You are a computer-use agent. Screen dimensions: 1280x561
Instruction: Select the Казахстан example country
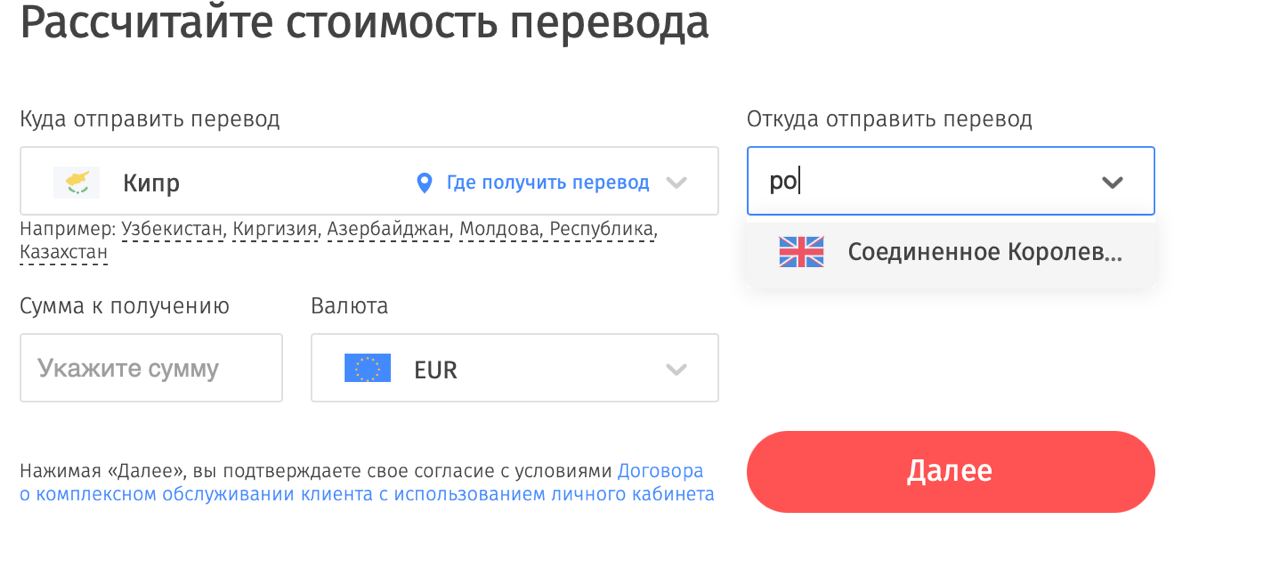[x=63, y=252]
